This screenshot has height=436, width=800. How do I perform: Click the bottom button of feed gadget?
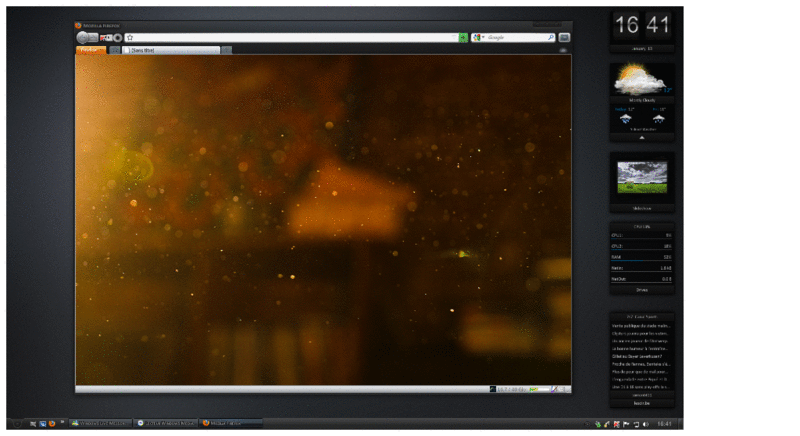point(642,403)
